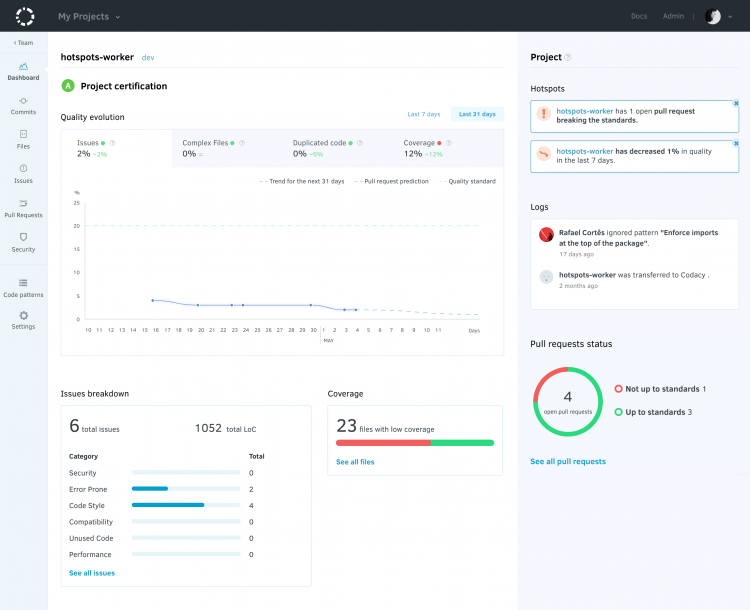Open the Commits sidebar icon
This screenshot has width=750, height=610.
[23, 101]
